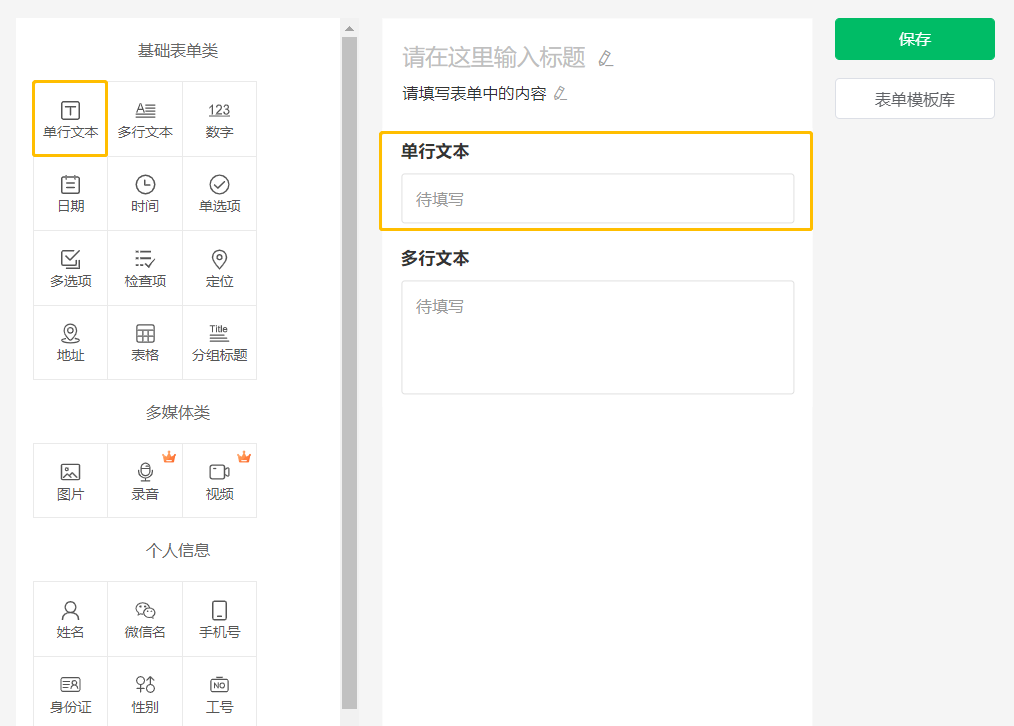Viewport: 1014px width, 726px height.
Task: Click the green 保存 save button
Action: 914,39
